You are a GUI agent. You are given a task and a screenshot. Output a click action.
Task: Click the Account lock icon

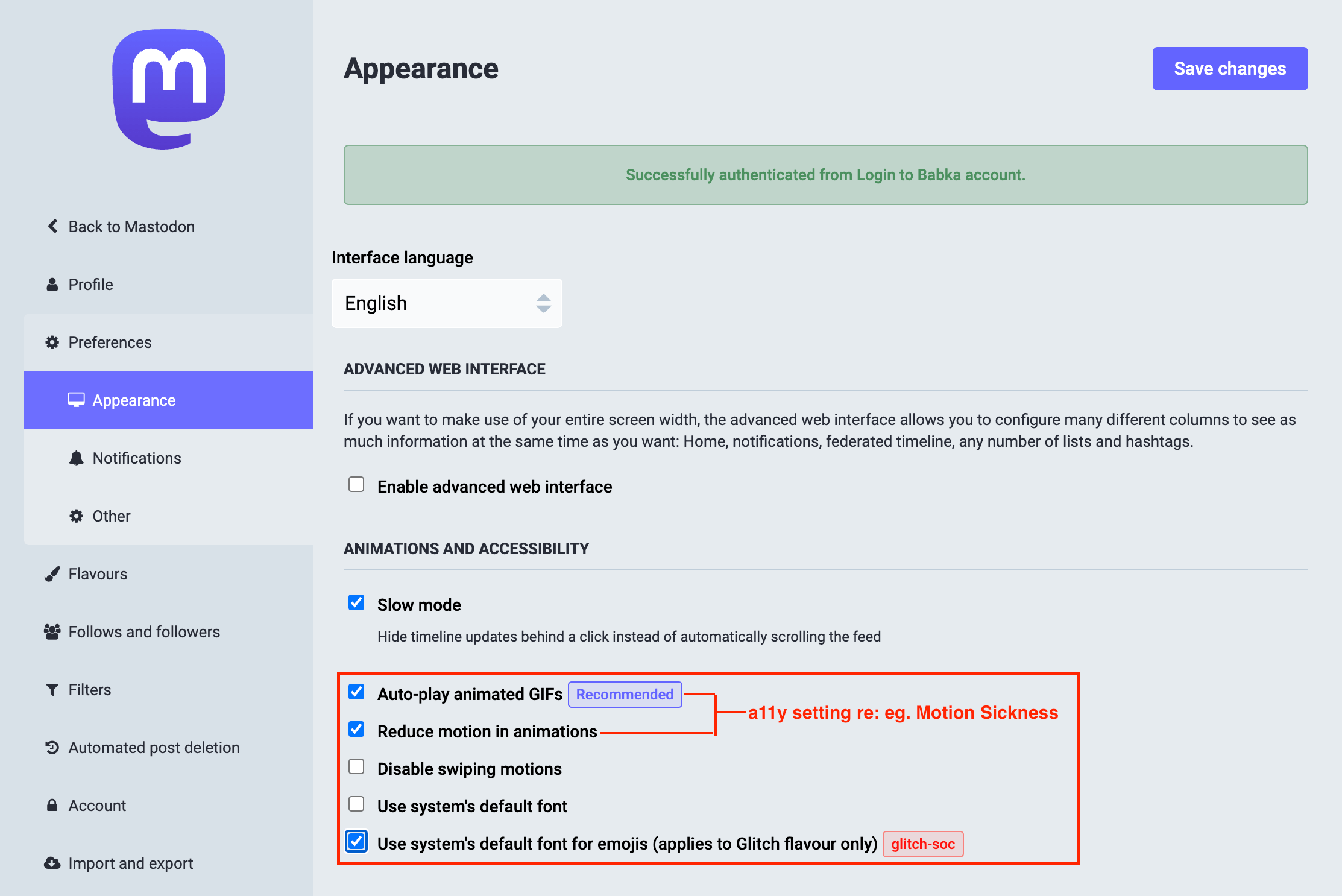(52, 805)
